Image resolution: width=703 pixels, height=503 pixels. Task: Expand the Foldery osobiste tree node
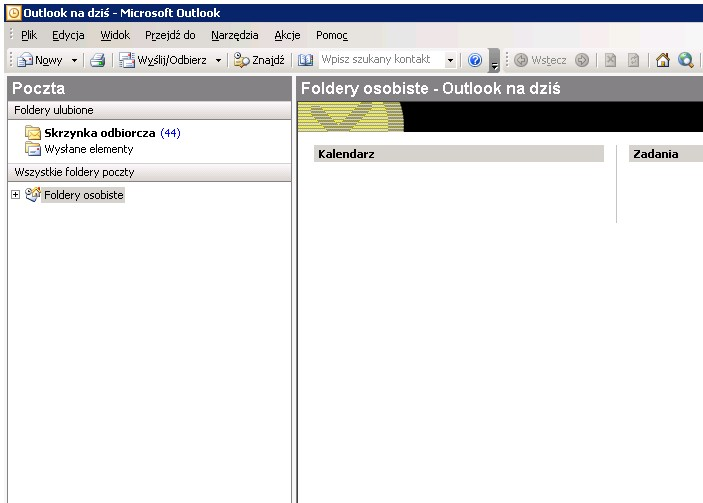coord(15,195)
